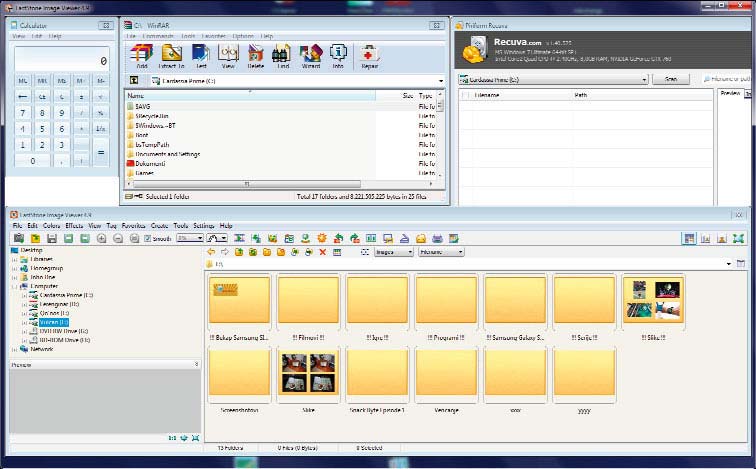Click the scanner acquire icon in FastStone toolbar

pyautogui.click(x=19, y=238)
